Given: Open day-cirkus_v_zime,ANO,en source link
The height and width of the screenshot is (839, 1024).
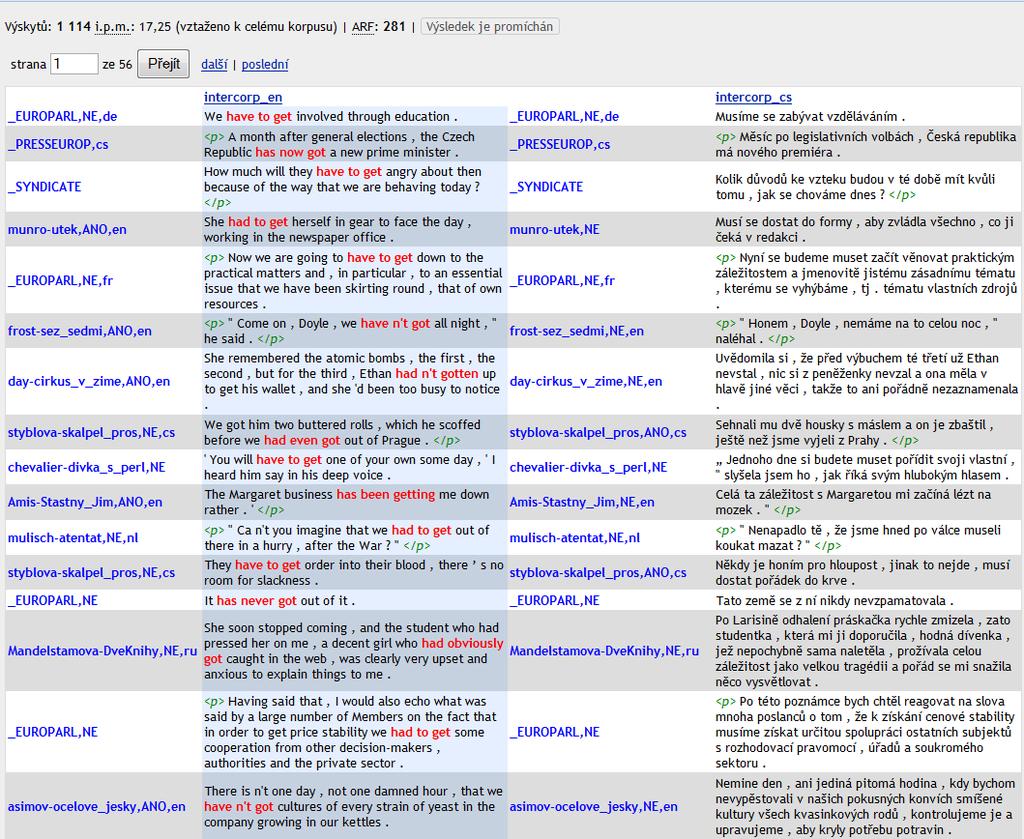Looking at the screenshot, I should [89, 381].
